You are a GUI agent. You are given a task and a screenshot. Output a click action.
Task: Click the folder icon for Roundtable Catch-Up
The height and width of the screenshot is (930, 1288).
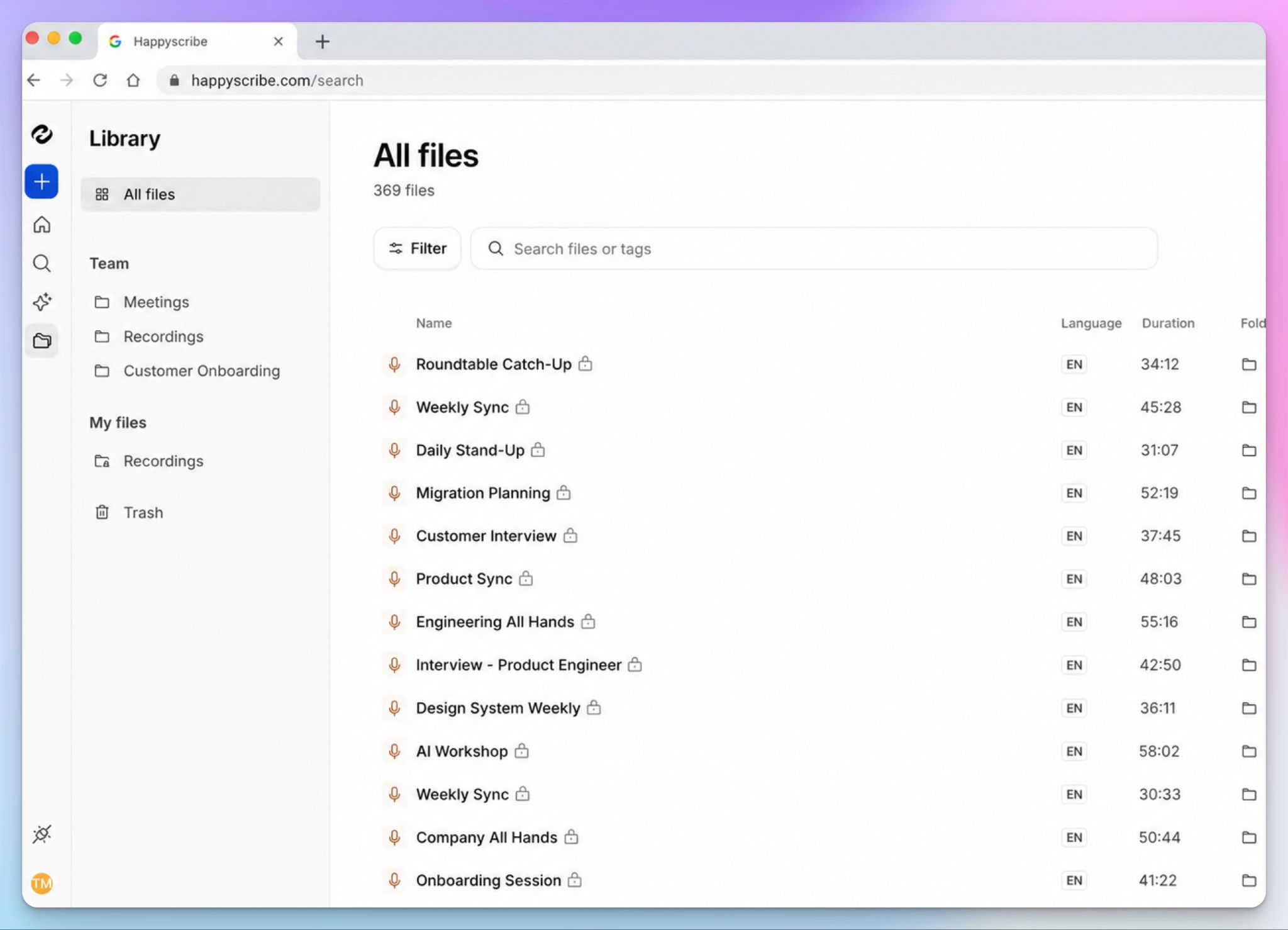click(x=1249, y=364)
